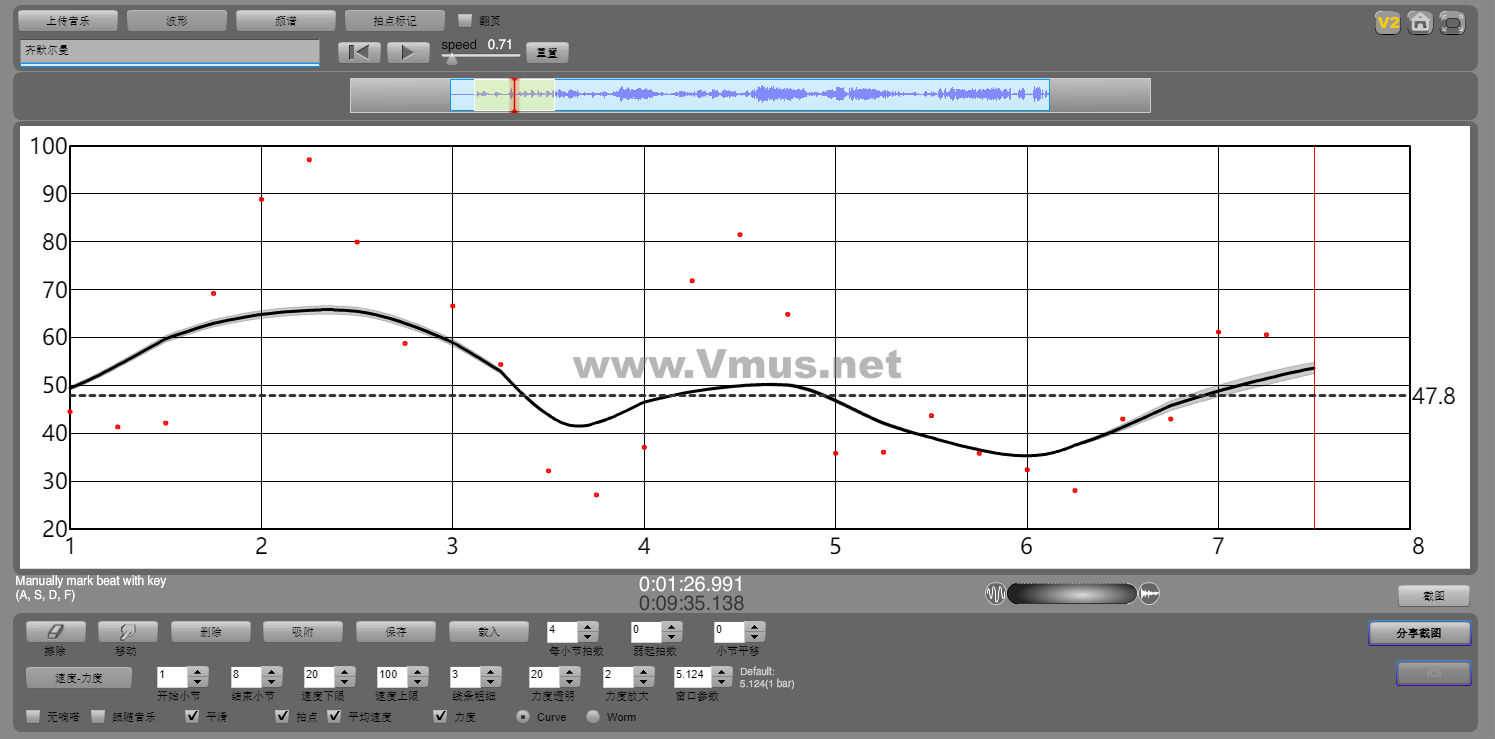Rewind to start with skip-back button
This screenshot has width=1495, height=739.
[x=359, y=52]
